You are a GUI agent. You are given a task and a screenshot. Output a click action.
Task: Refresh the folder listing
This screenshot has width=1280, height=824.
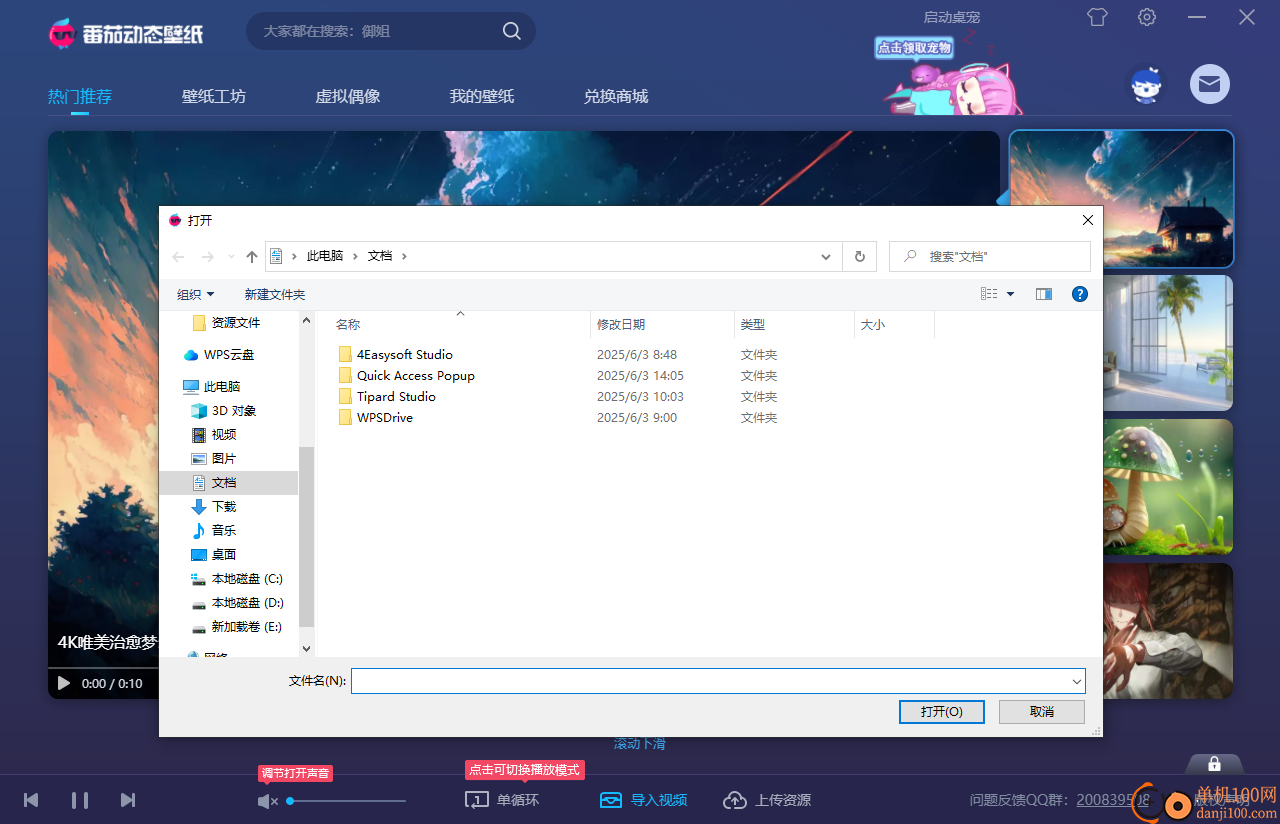coord(859,256)
